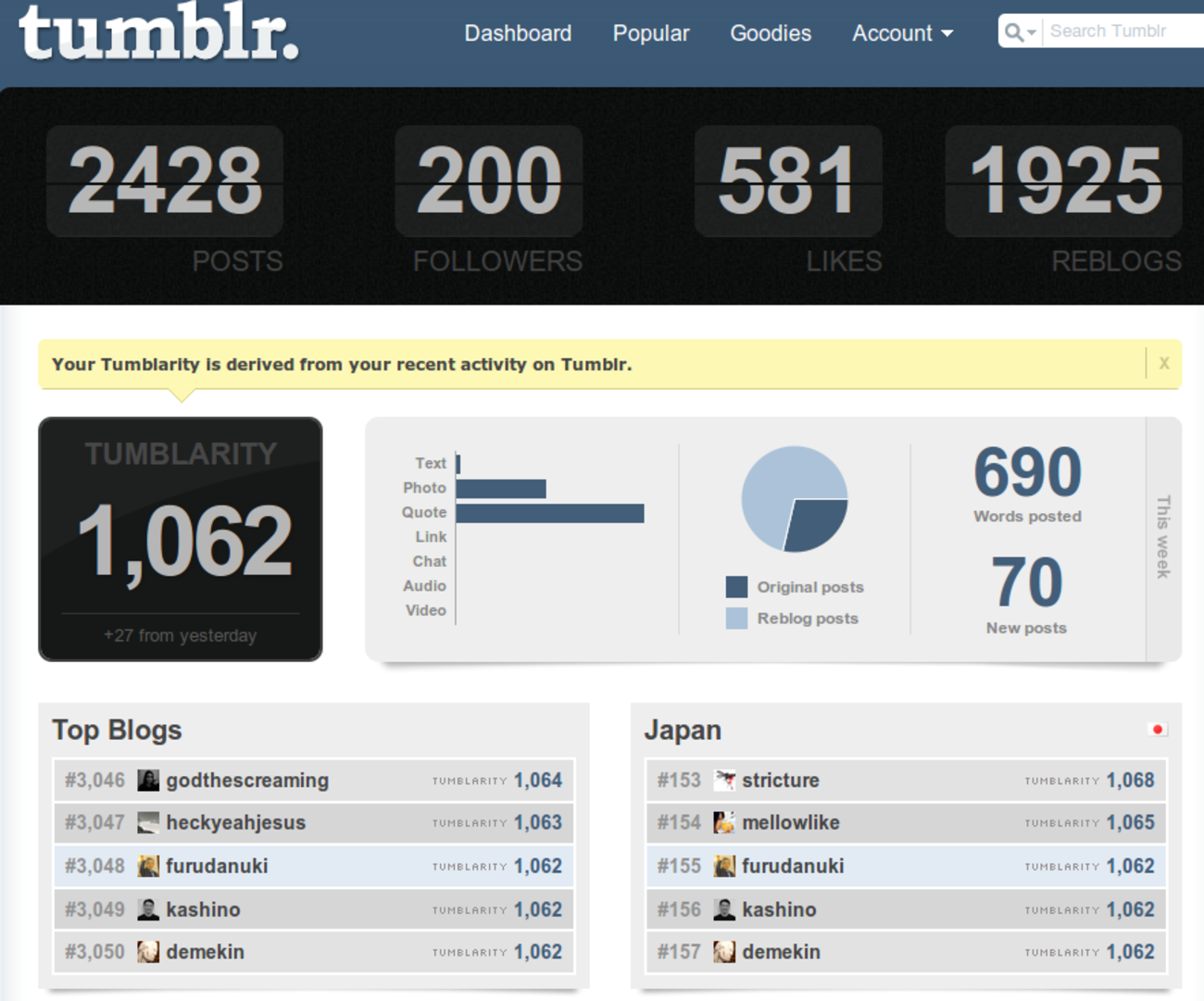Screen dimensions: 1204x1001
Task: Click the Photo bar in chart
Action: (501, 488)
